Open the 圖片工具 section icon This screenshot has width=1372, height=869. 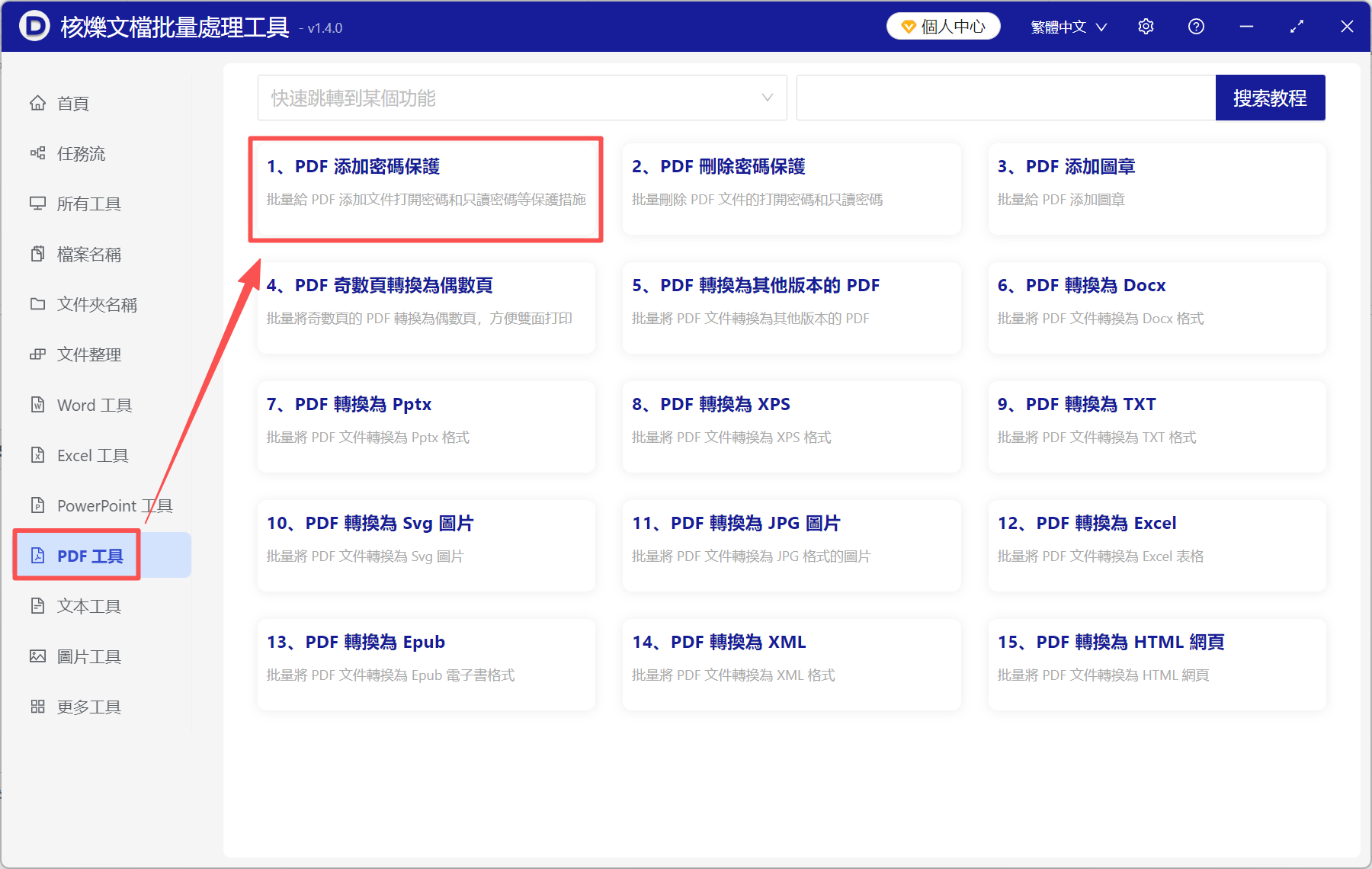[37, 656]
